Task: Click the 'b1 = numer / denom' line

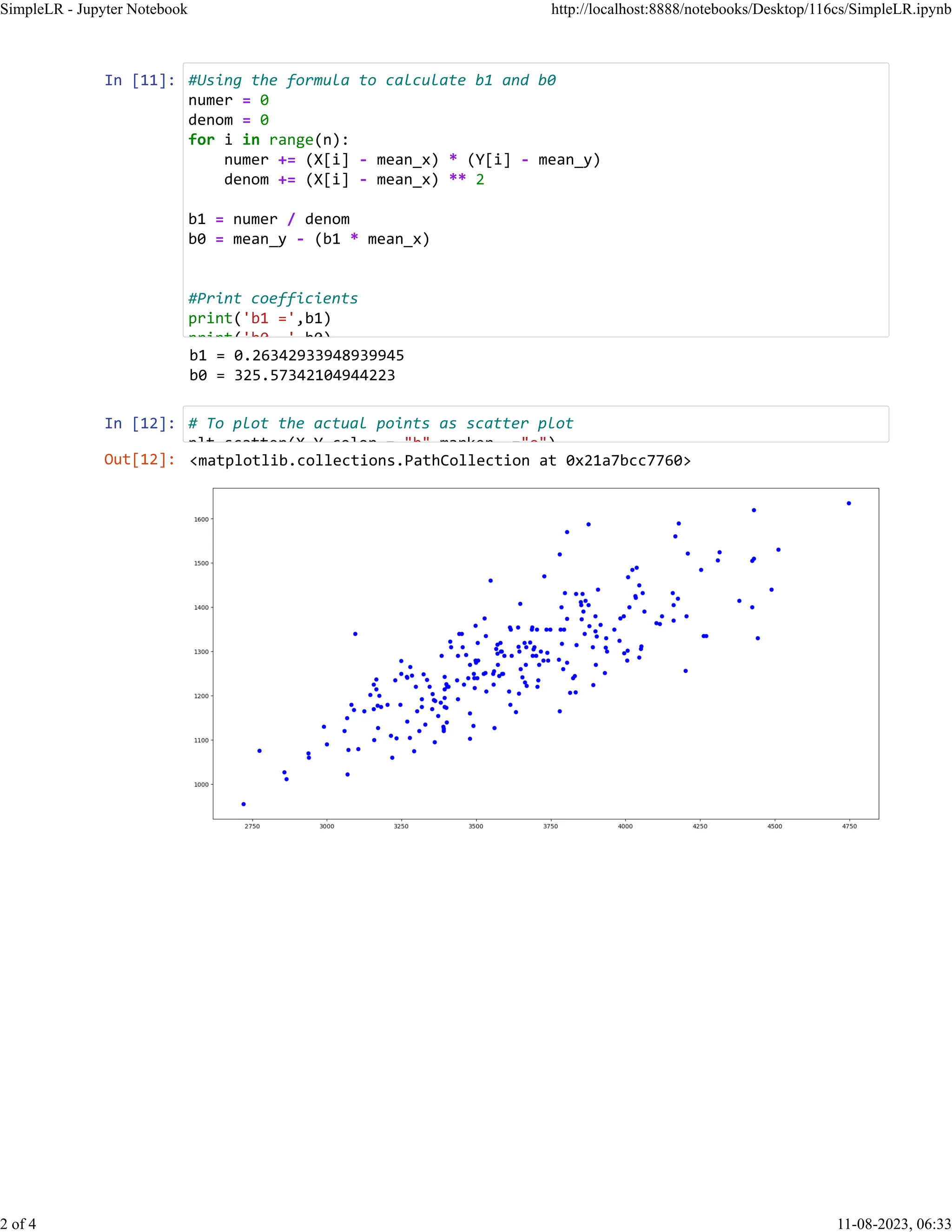Action: 269,219
